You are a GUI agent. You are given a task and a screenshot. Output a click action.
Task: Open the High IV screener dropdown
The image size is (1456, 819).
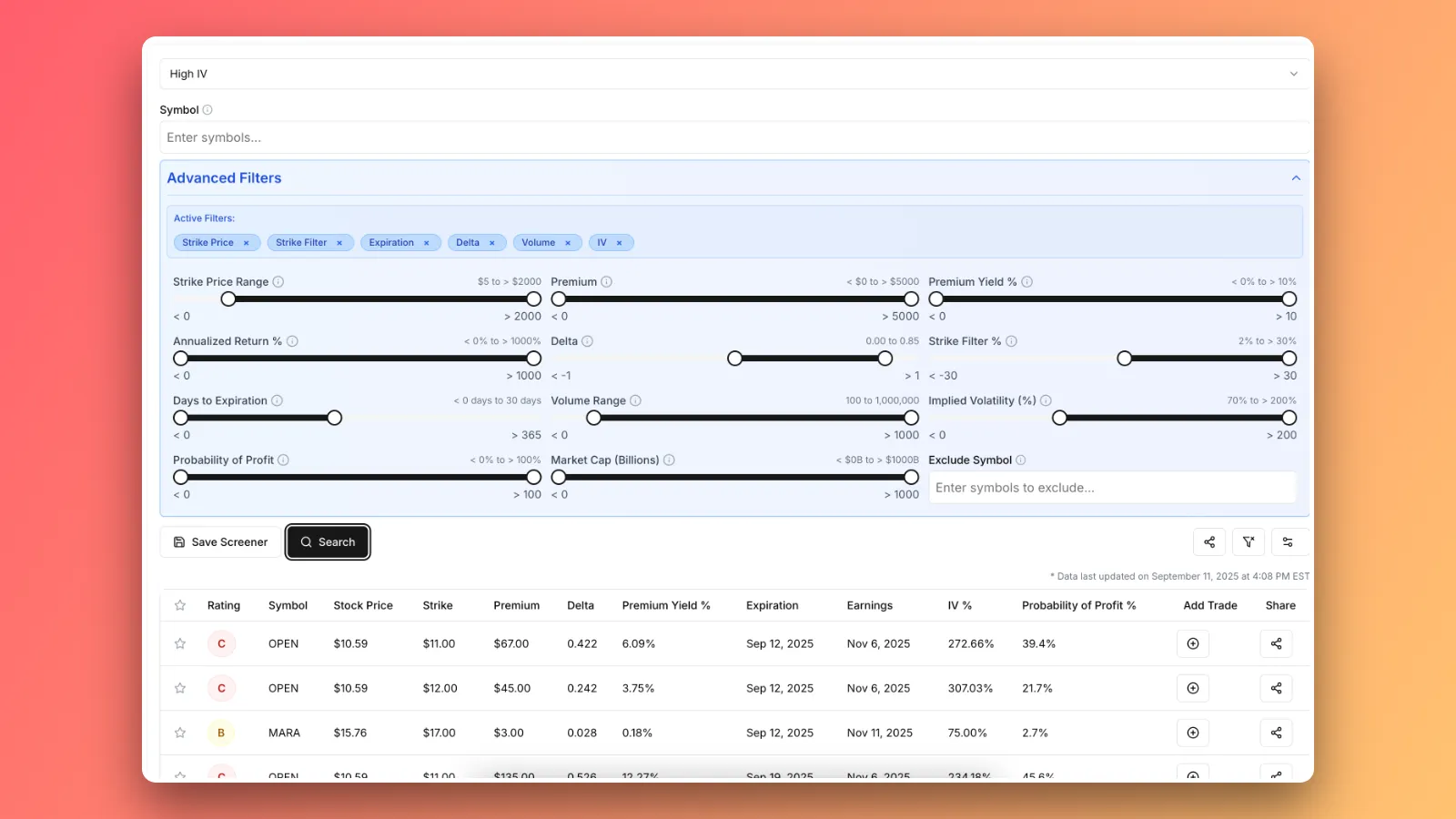(x=733, y=75)
